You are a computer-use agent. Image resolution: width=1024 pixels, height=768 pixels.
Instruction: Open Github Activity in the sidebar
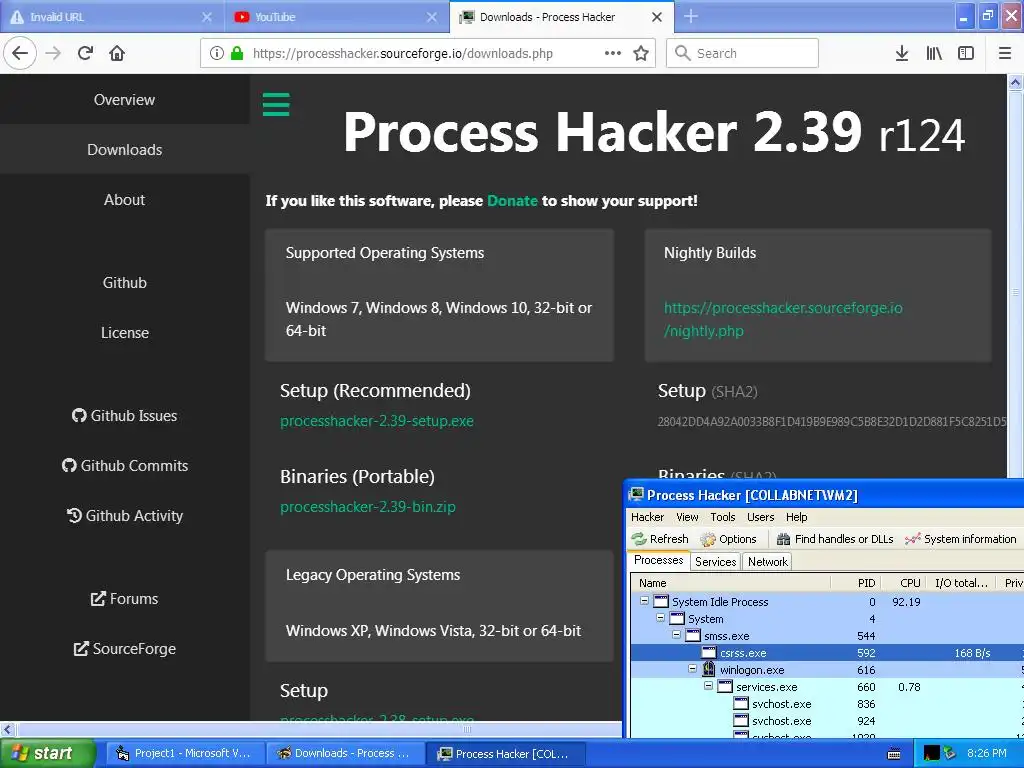coord(124,515)
